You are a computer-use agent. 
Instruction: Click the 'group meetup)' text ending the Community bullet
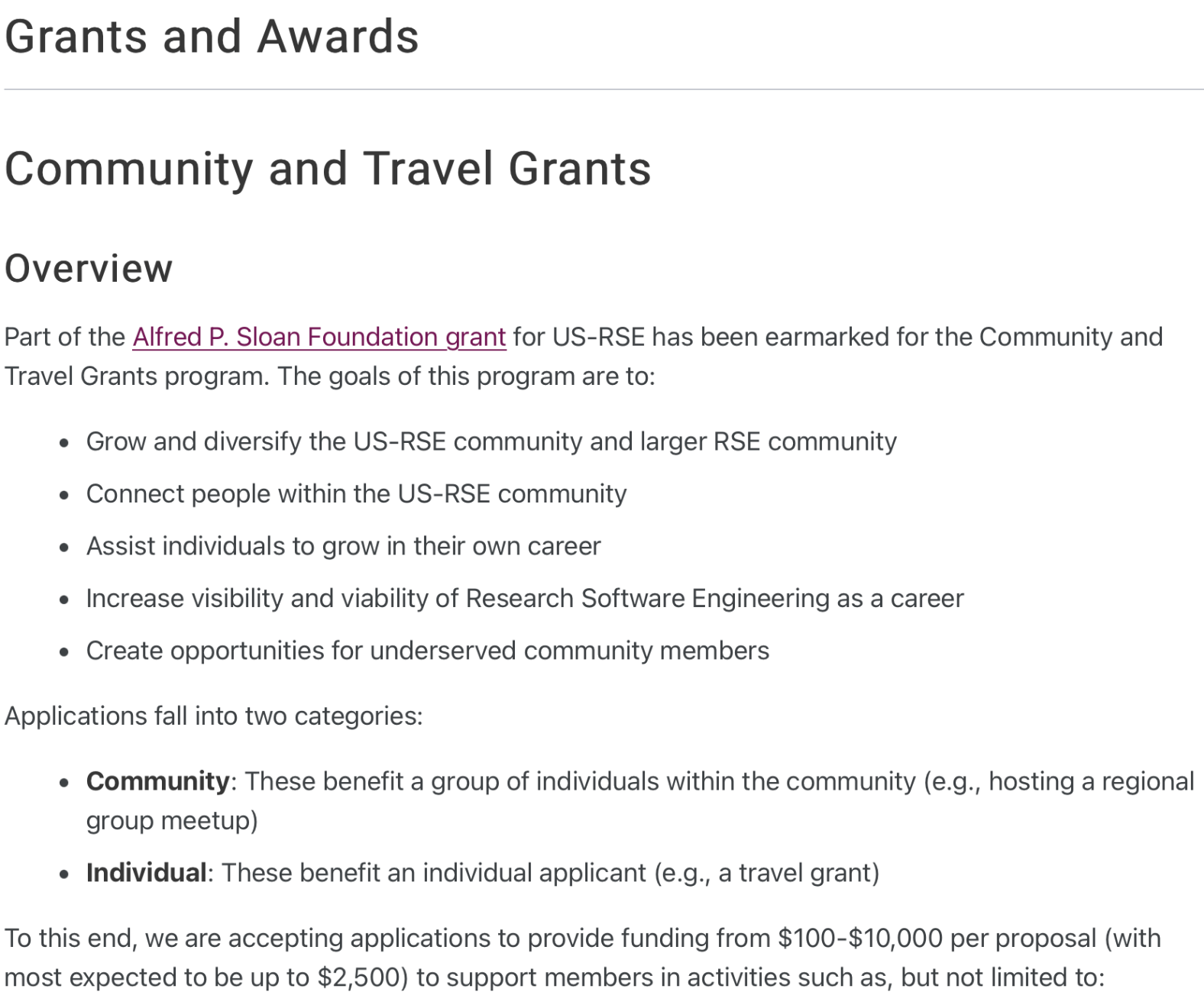tap(172, 821)
